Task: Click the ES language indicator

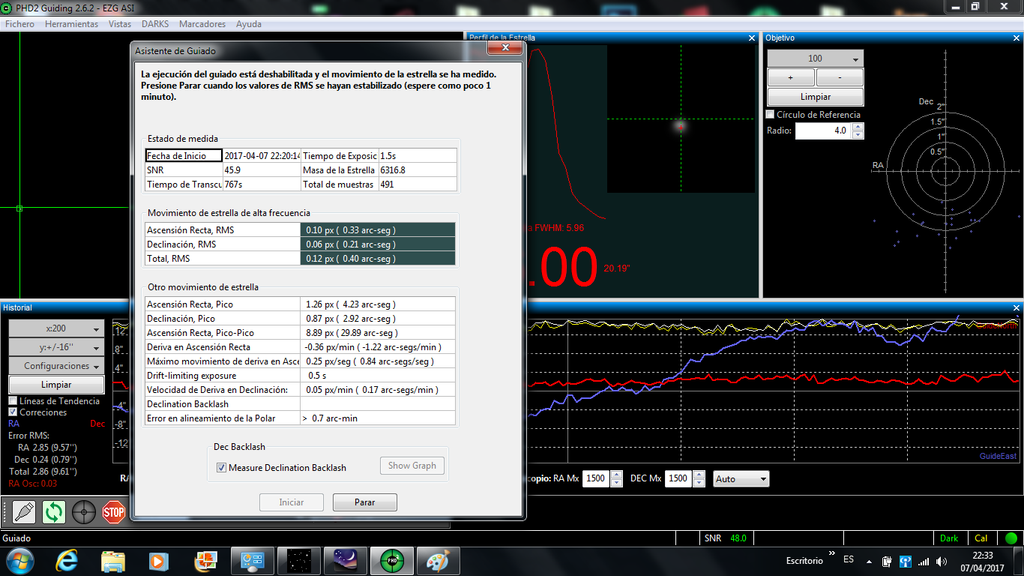Action: (x=848, y=560)
